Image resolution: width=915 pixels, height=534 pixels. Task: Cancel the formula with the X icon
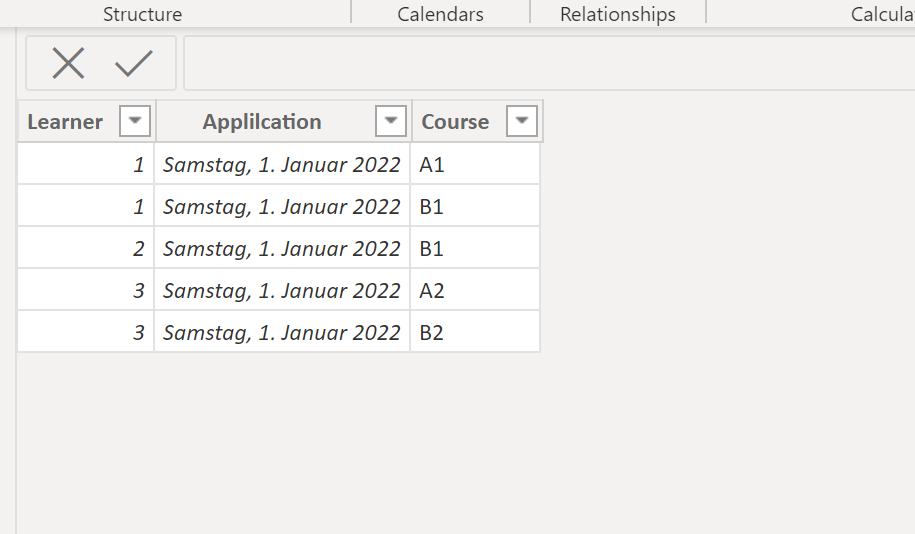tap(68, 63)
